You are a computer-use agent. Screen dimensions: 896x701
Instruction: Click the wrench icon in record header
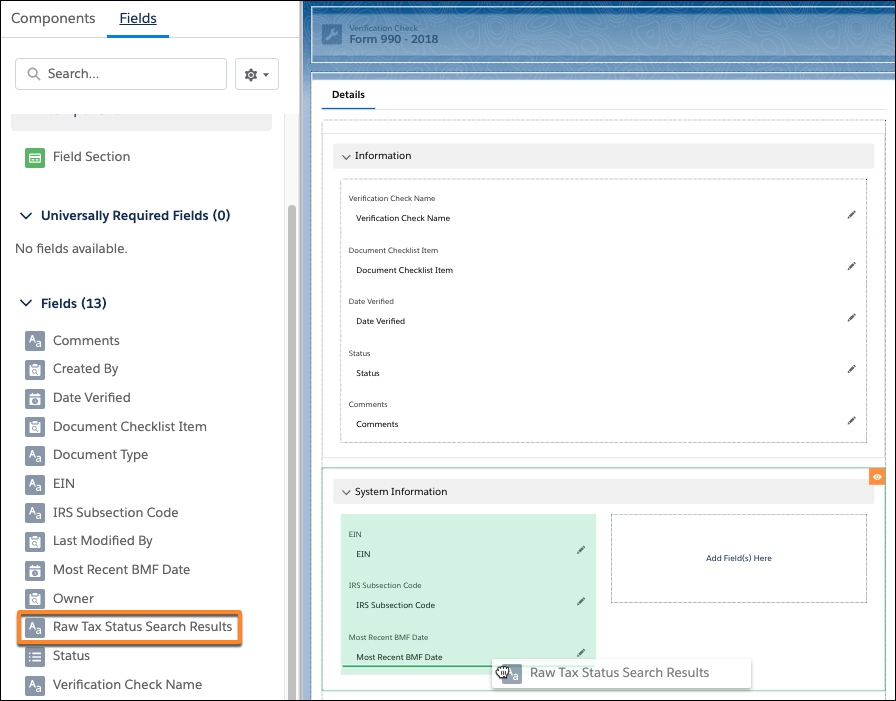[331, 34]
